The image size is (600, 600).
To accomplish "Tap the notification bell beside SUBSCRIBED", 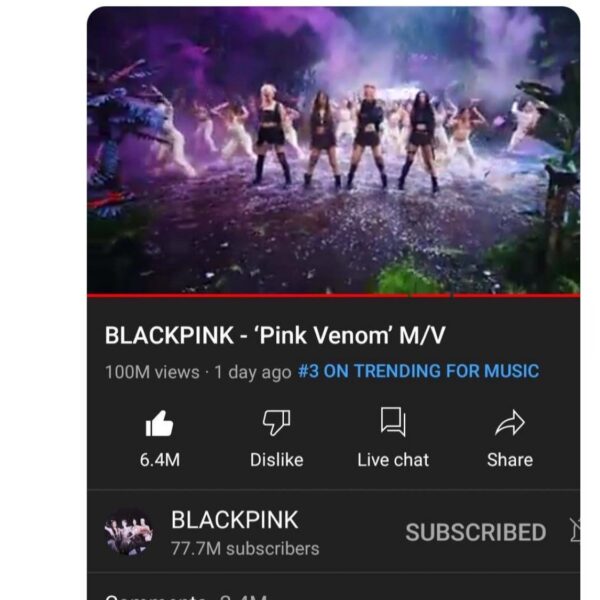I will point(575,530).
